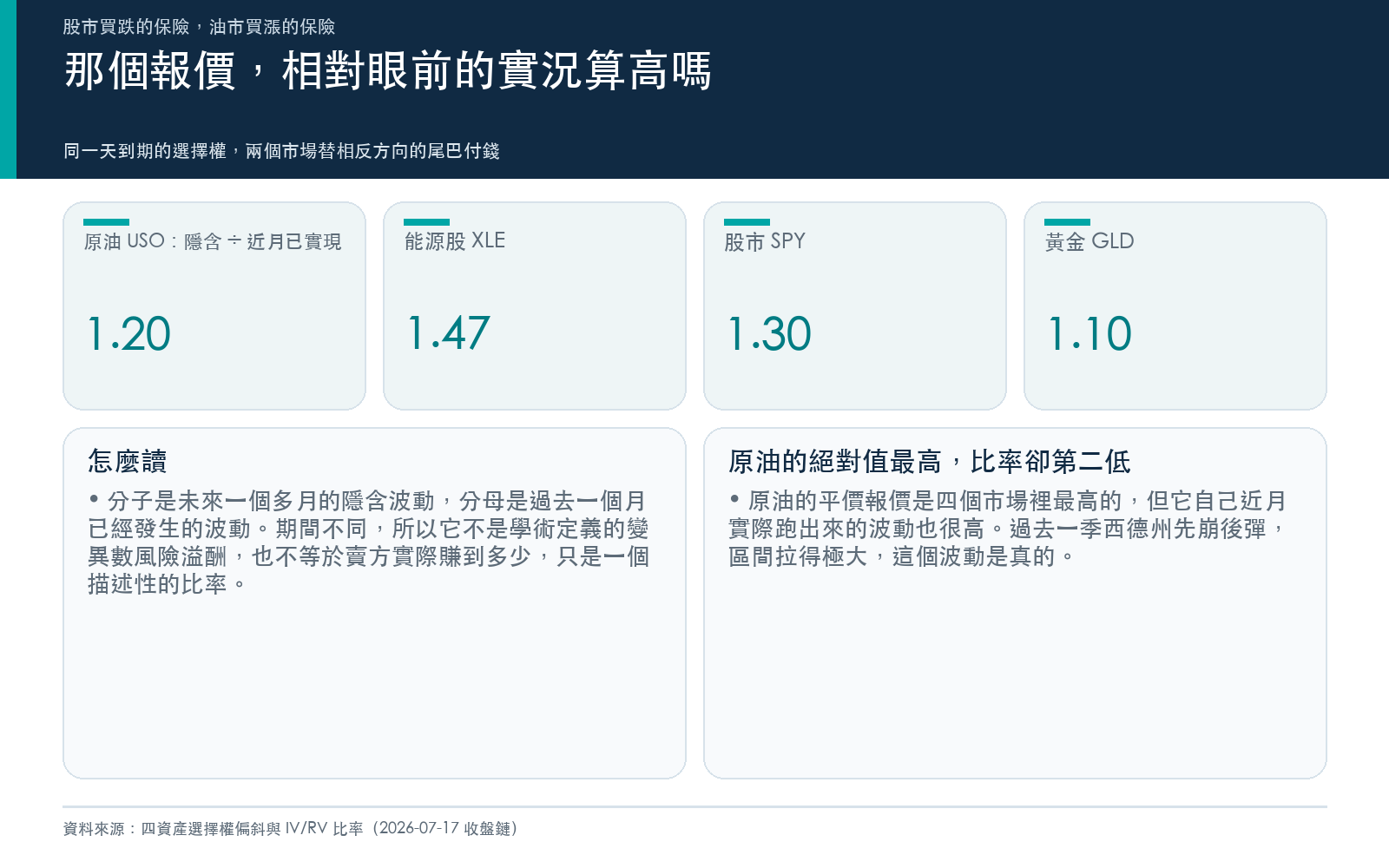
Task: Click the value 1.10
Action: point(1089,334)
